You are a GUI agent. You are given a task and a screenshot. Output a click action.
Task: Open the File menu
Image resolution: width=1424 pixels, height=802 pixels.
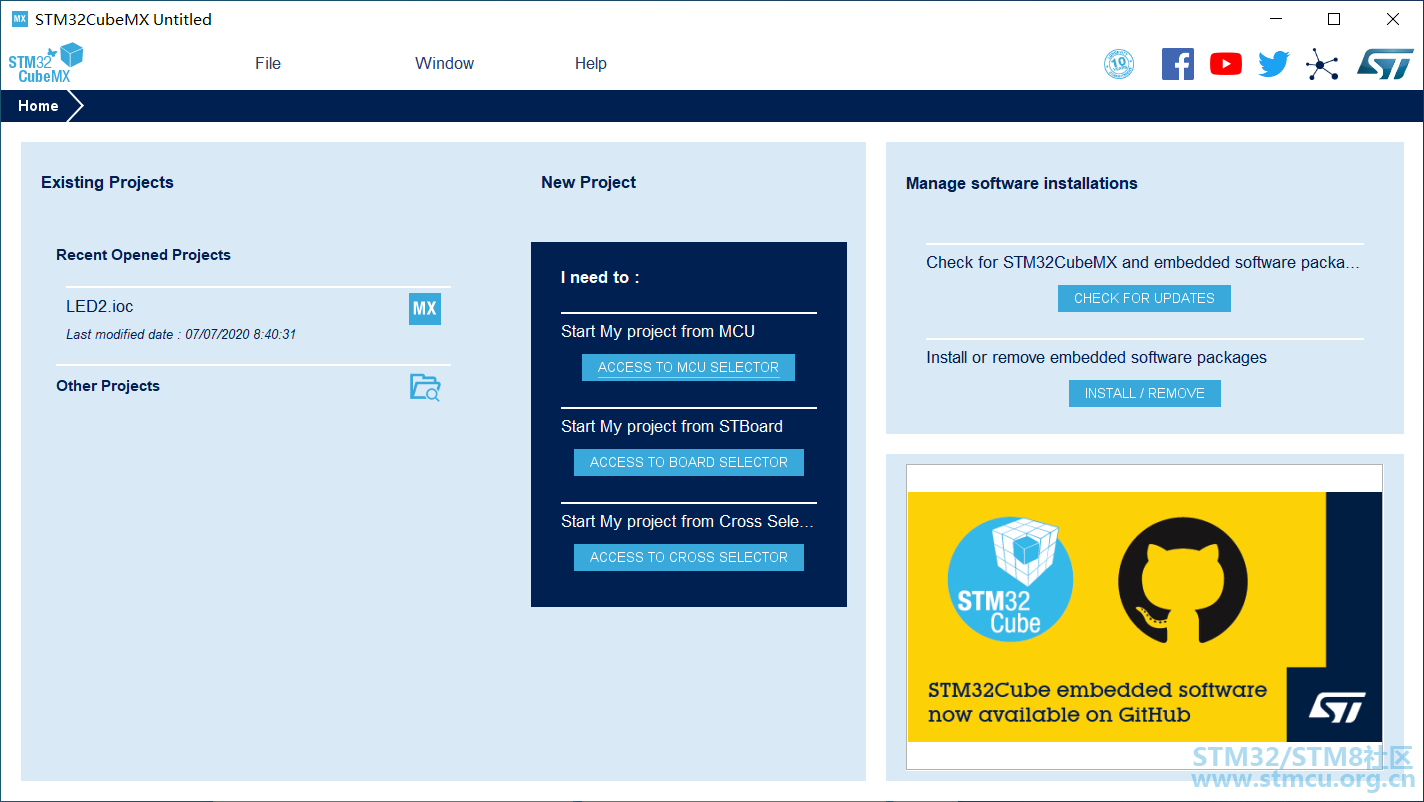click(x=268, y=63)
